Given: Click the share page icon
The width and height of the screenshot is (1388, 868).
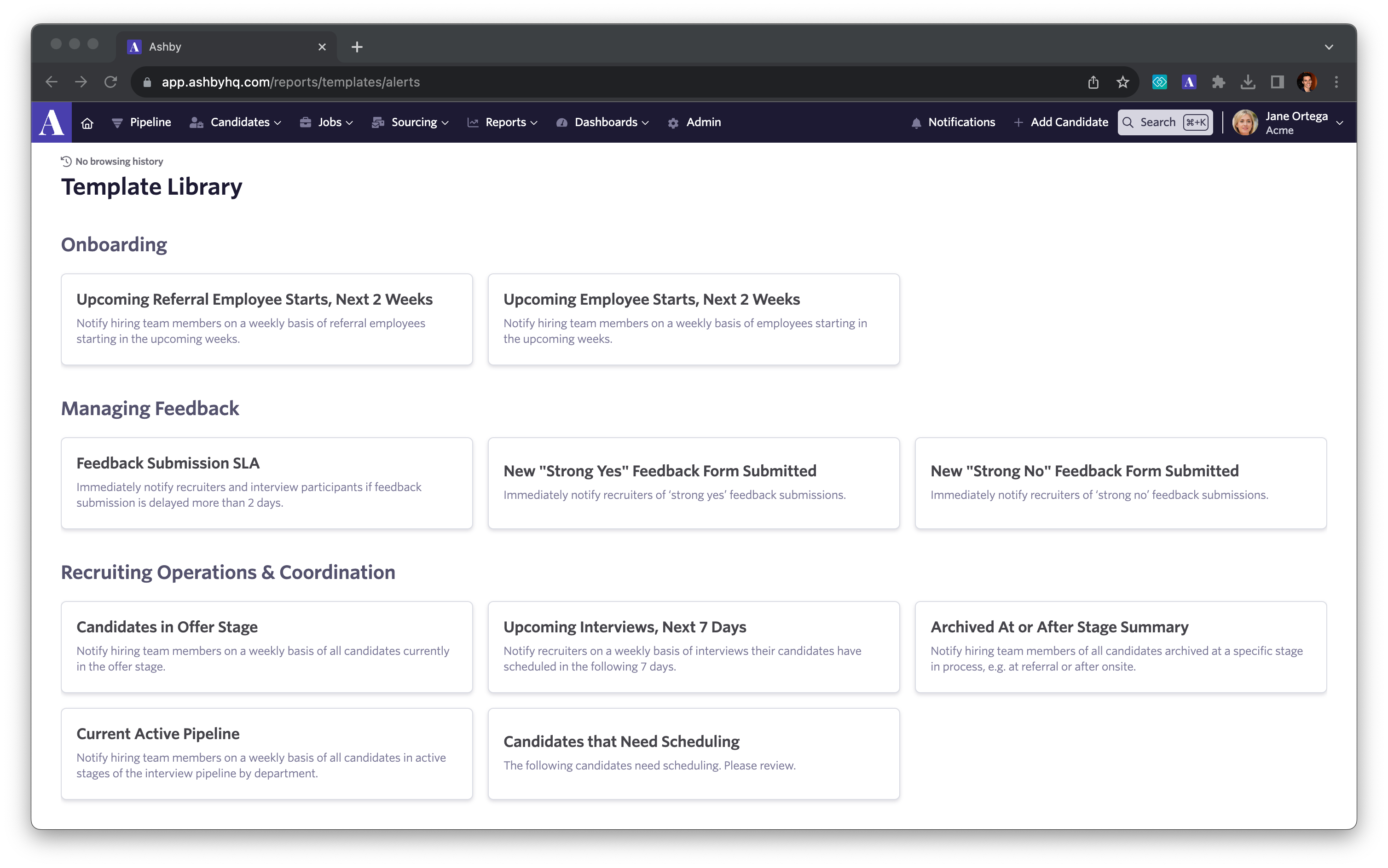Looking at the screenshot, I should (1093, 82).
